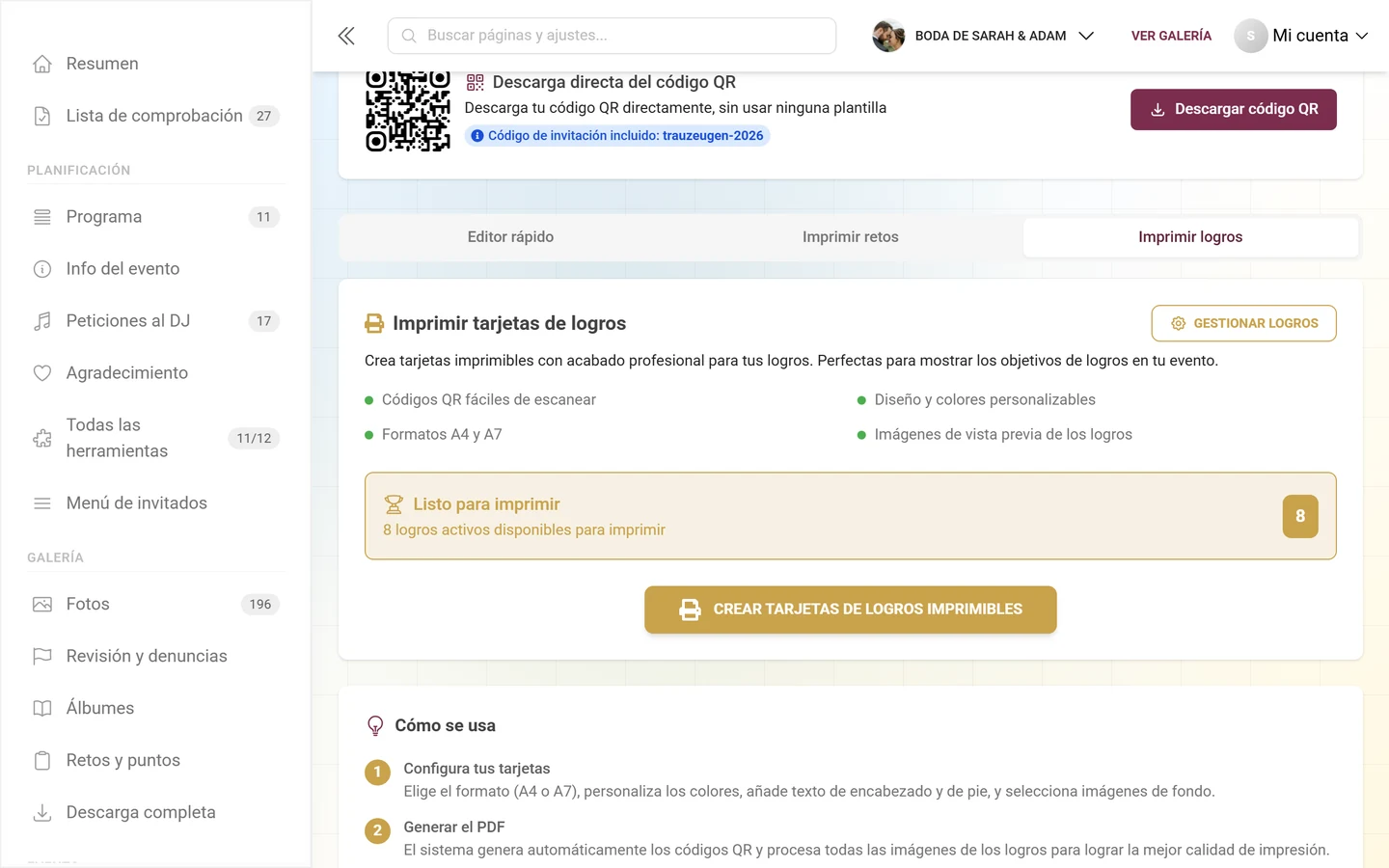
Task: Click the Lista de comprobación badge 27
Action: tap(264, 116)
